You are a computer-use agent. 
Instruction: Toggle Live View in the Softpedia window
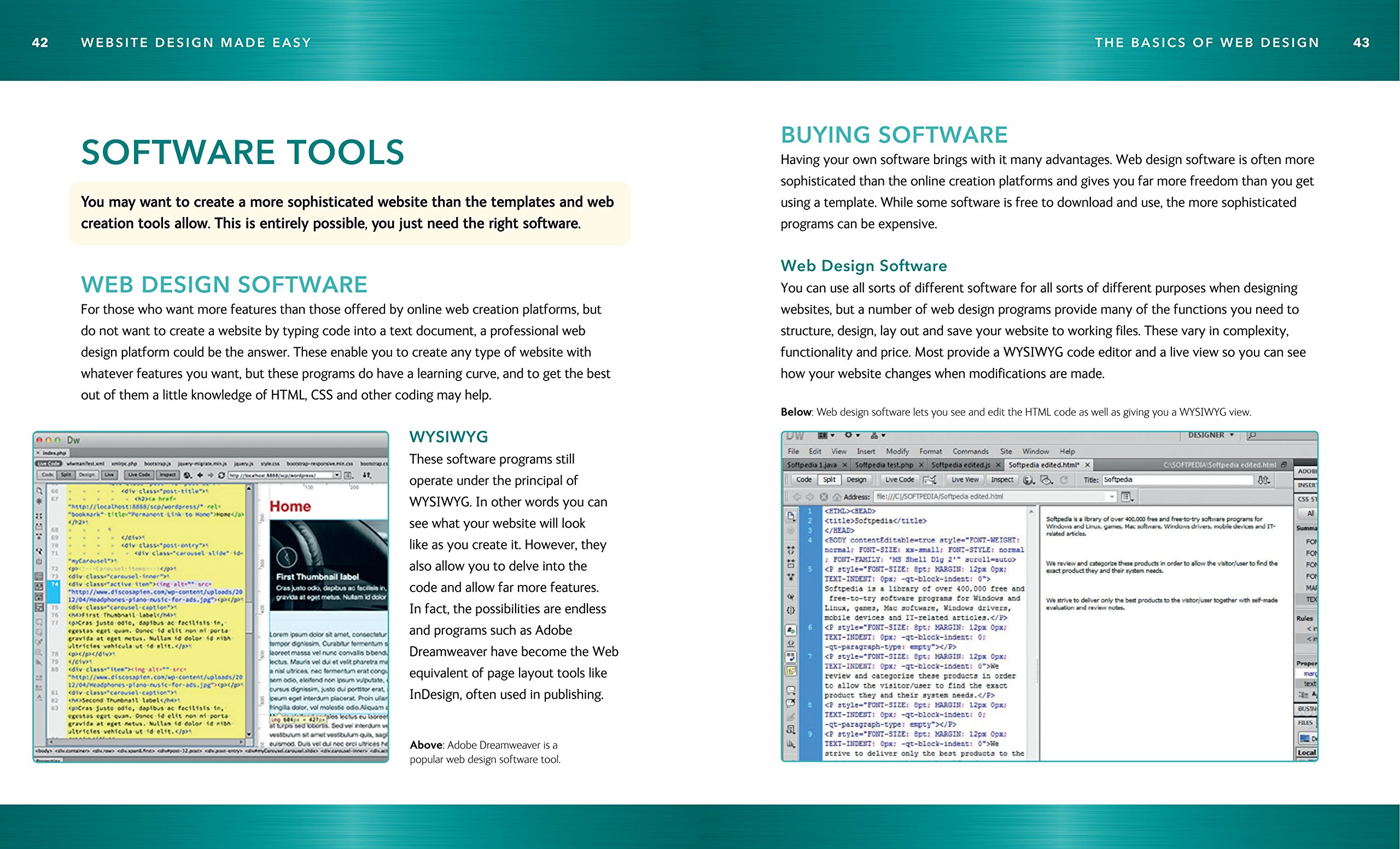click(x=965, y=480)
